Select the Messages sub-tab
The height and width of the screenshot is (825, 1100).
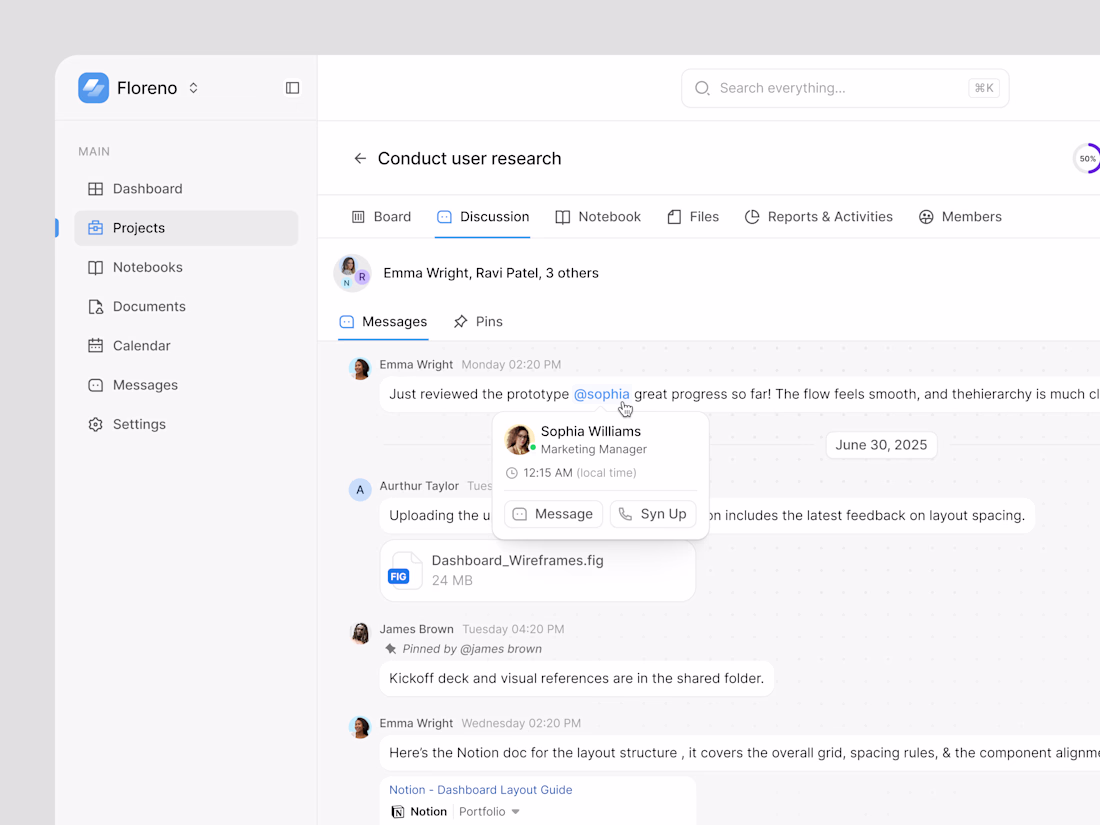coord(383,321)
